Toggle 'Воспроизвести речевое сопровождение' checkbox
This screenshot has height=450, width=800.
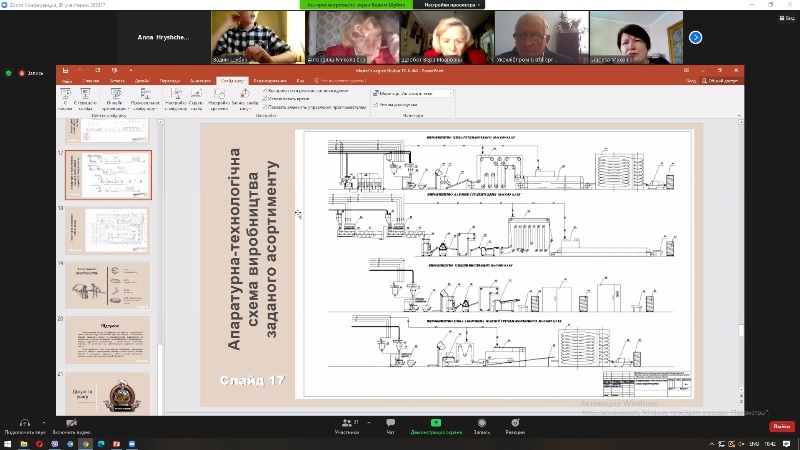coord(265,89)
